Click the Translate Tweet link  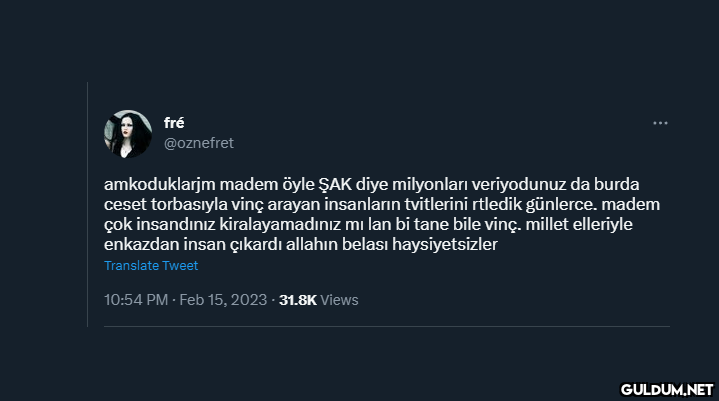pyautogui.click(x=151, y=266)
